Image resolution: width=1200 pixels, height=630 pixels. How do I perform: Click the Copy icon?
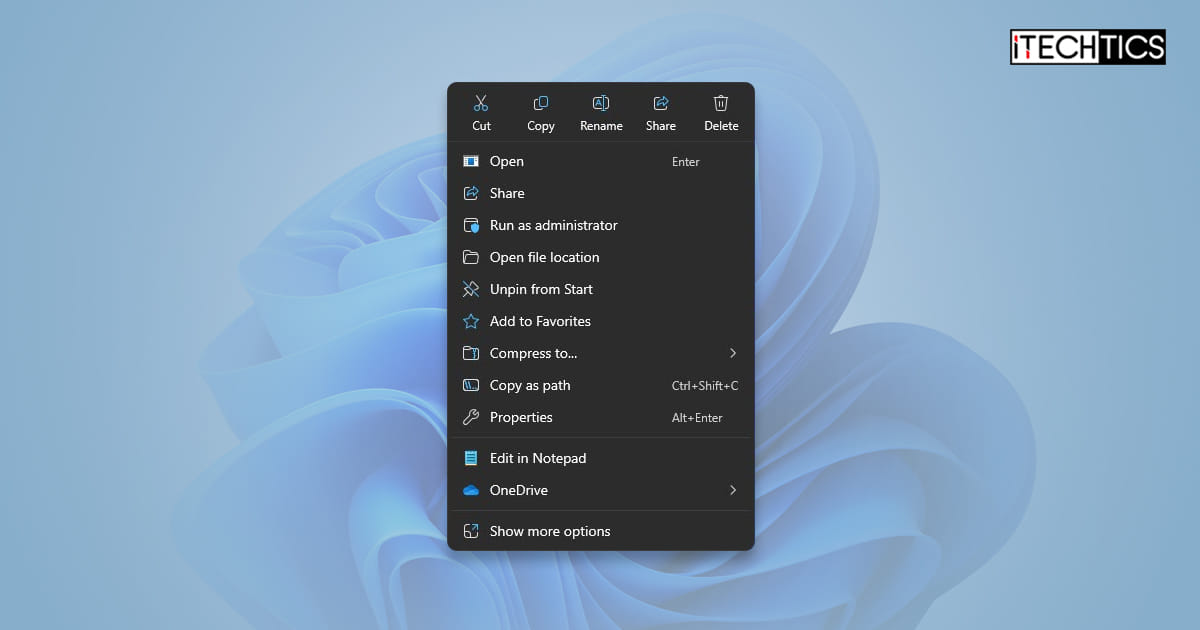pos(541,101)
